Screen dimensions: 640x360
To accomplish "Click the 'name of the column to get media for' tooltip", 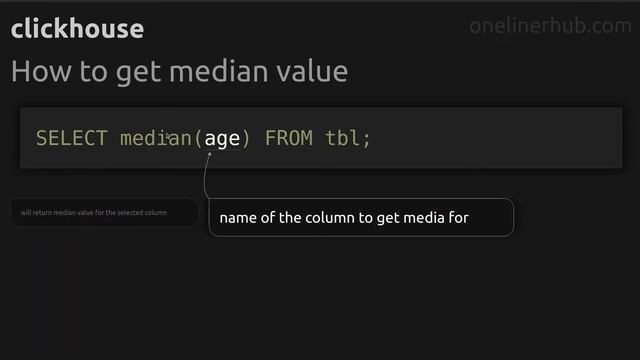I will [x=361, y=218].
